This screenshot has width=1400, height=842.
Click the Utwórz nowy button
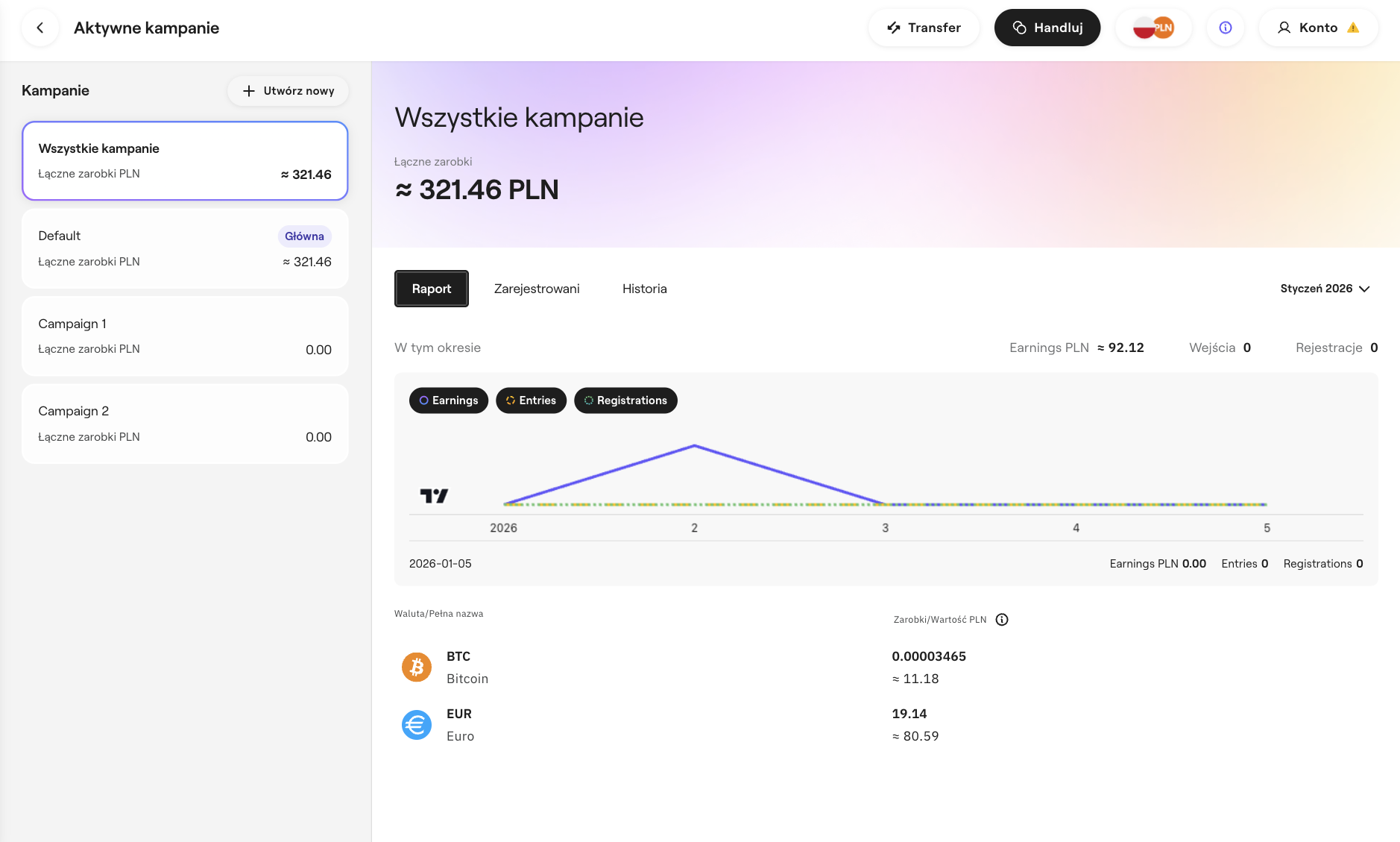tap(288, 91)
